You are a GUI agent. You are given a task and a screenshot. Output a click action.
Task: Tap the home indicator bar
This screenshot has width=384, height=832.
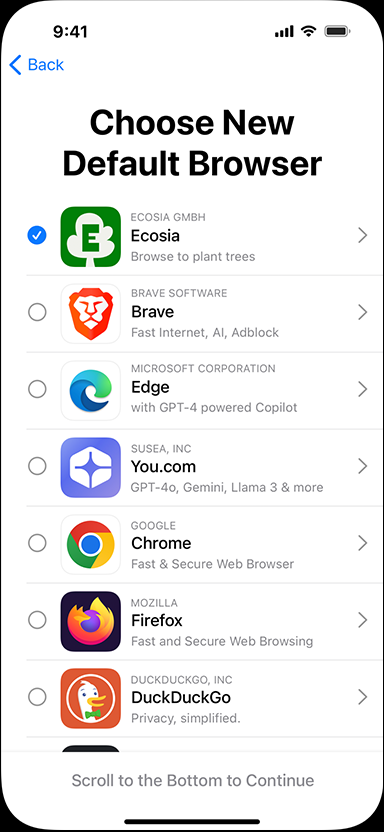[192, 822]
